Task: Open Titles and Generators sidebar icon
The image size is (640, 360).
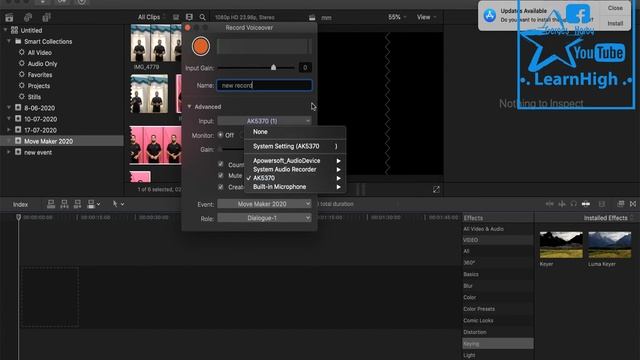Action: coord(47,18)
